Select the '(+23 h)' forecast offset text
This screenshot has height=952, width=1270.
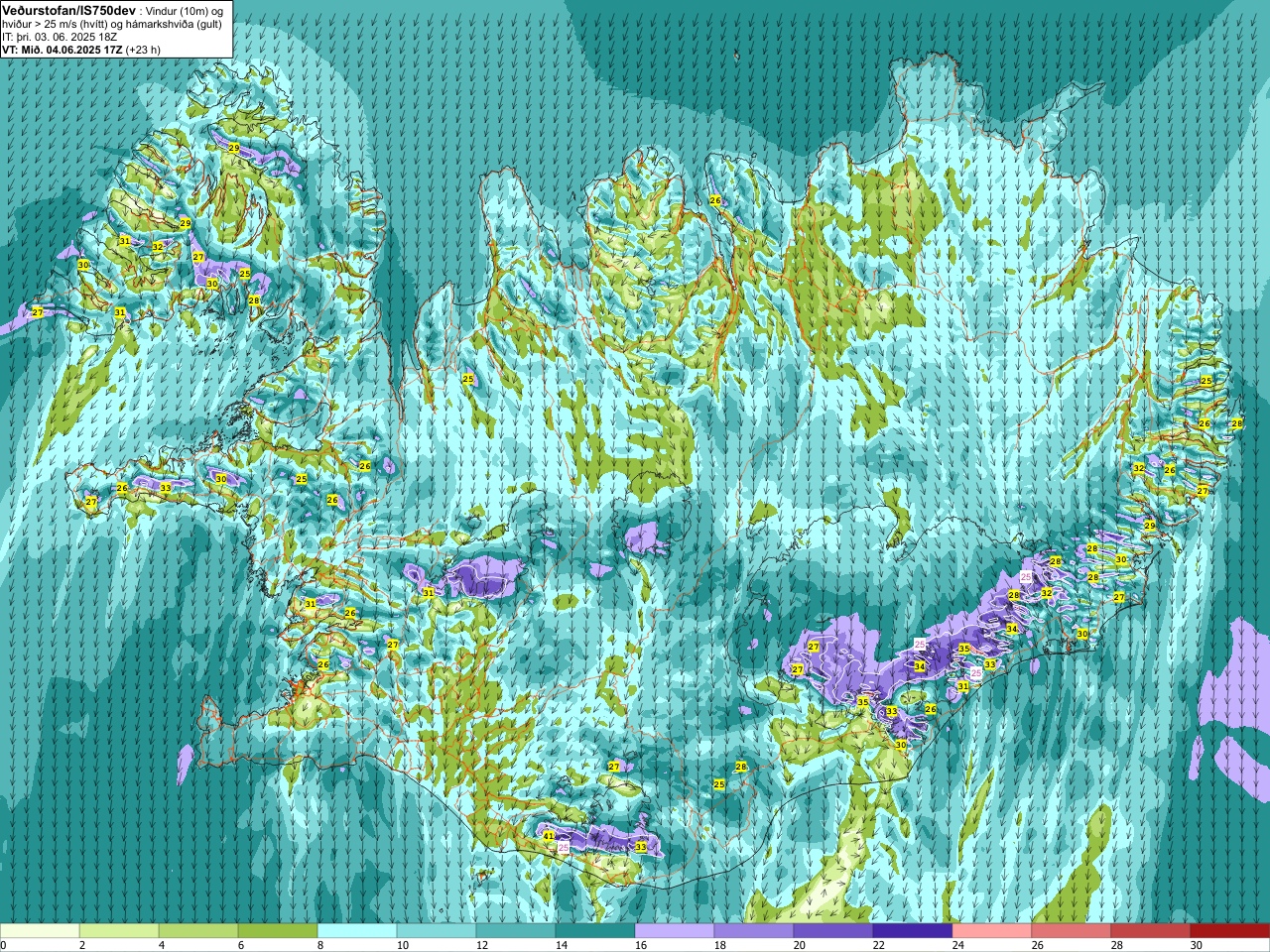pos(144,50)
